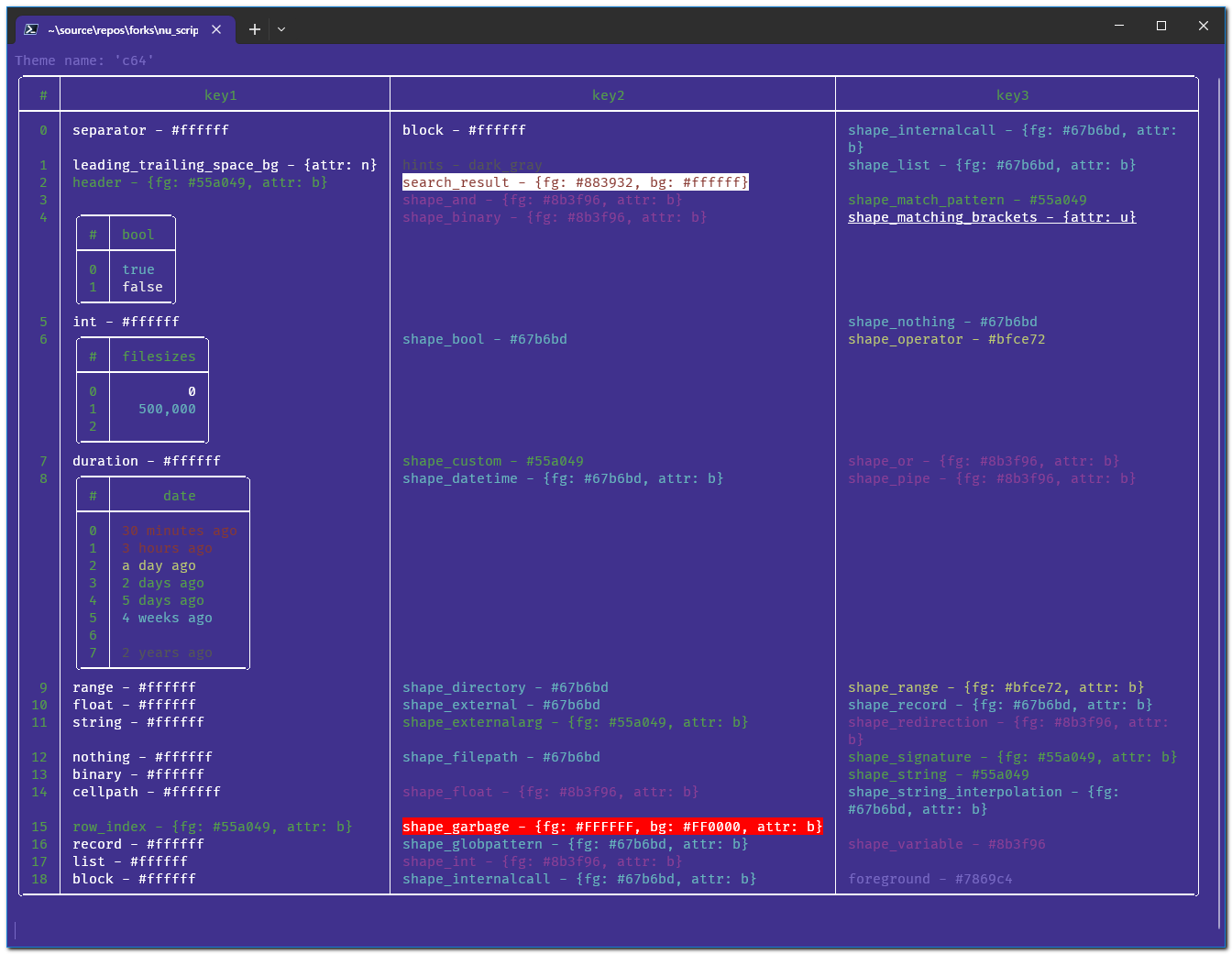
Task: Click 'shape_match_pattern - #55a049' text
Action: pos(967,200)
